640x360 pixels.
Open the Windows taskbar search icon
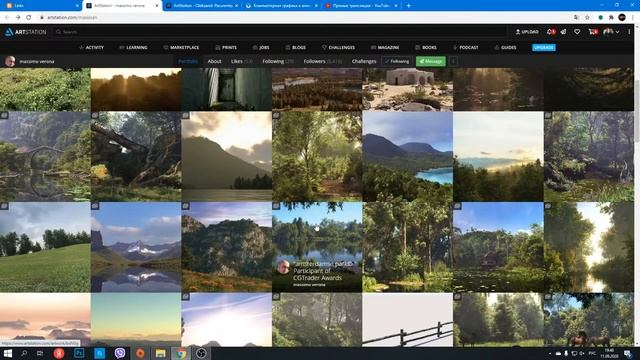click(24, 353)
